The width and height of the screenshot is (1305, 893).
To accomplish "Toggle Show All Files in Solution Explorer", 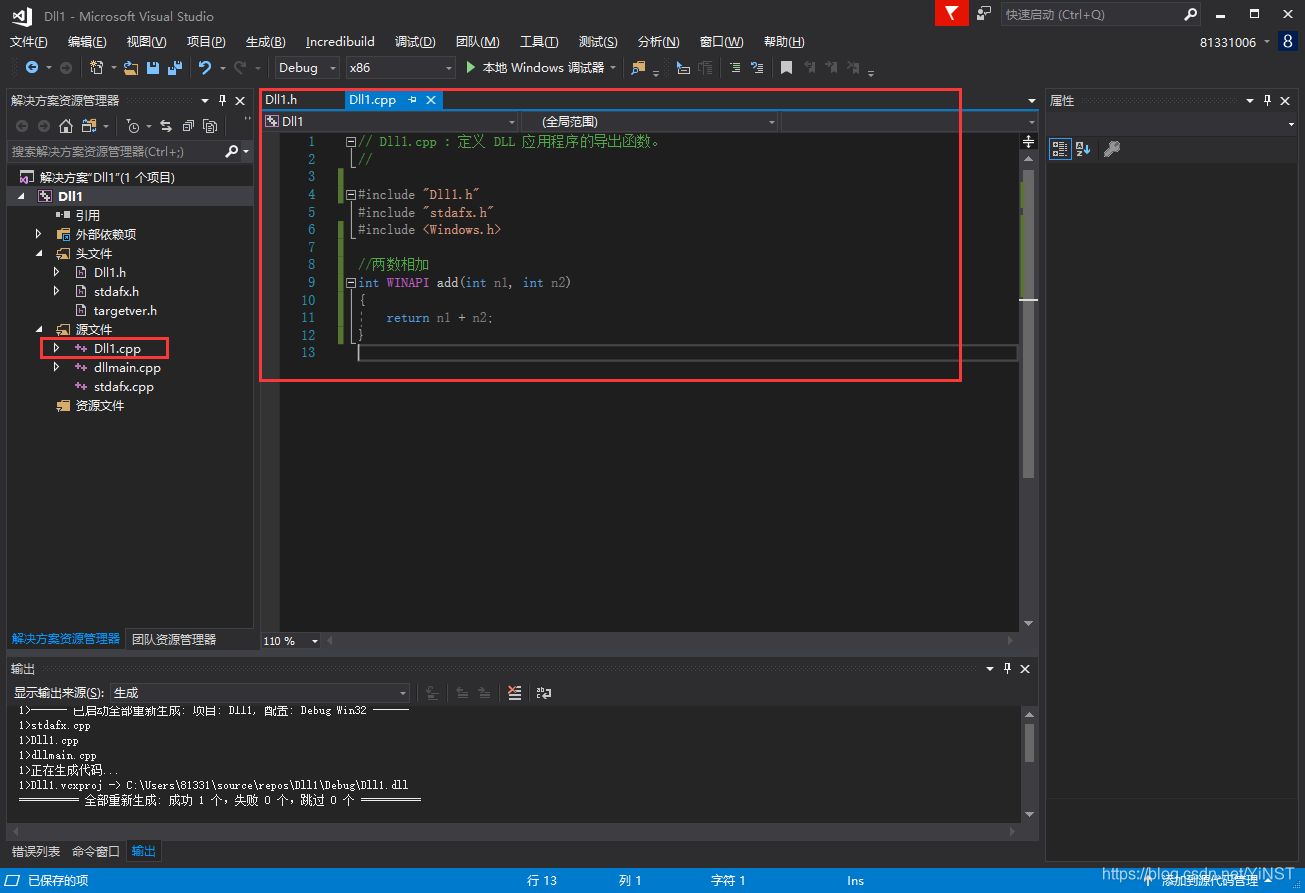I will 210,126.
